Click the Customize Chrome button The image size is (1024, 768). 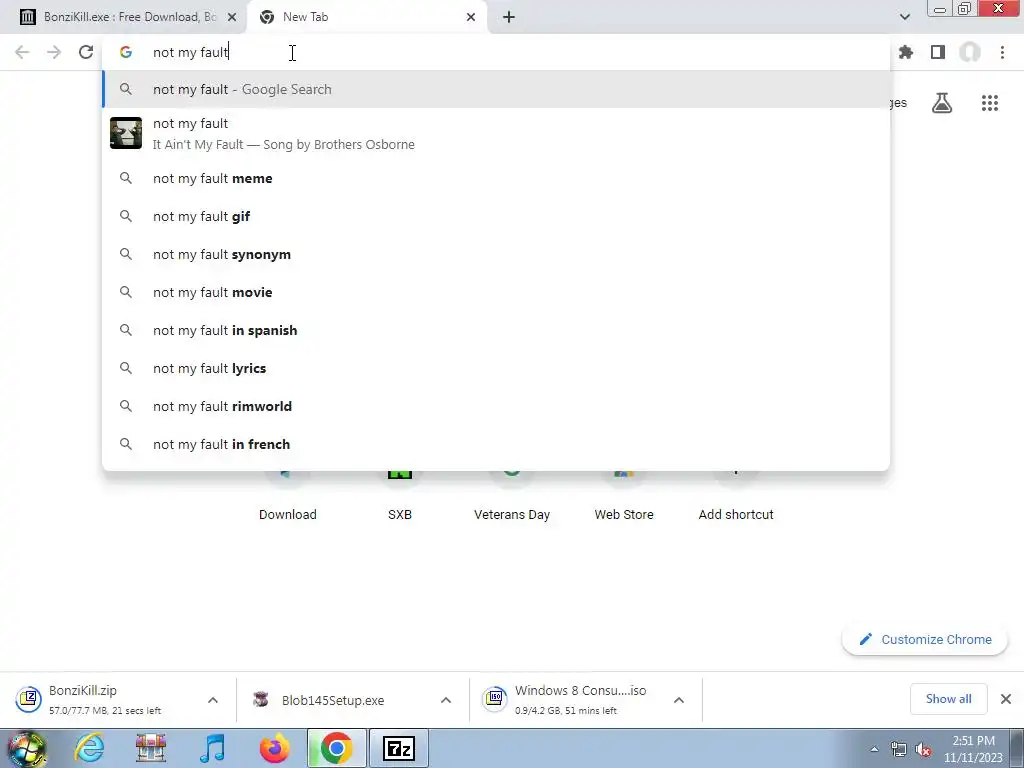pyautogui.click(x=925, y=639)
